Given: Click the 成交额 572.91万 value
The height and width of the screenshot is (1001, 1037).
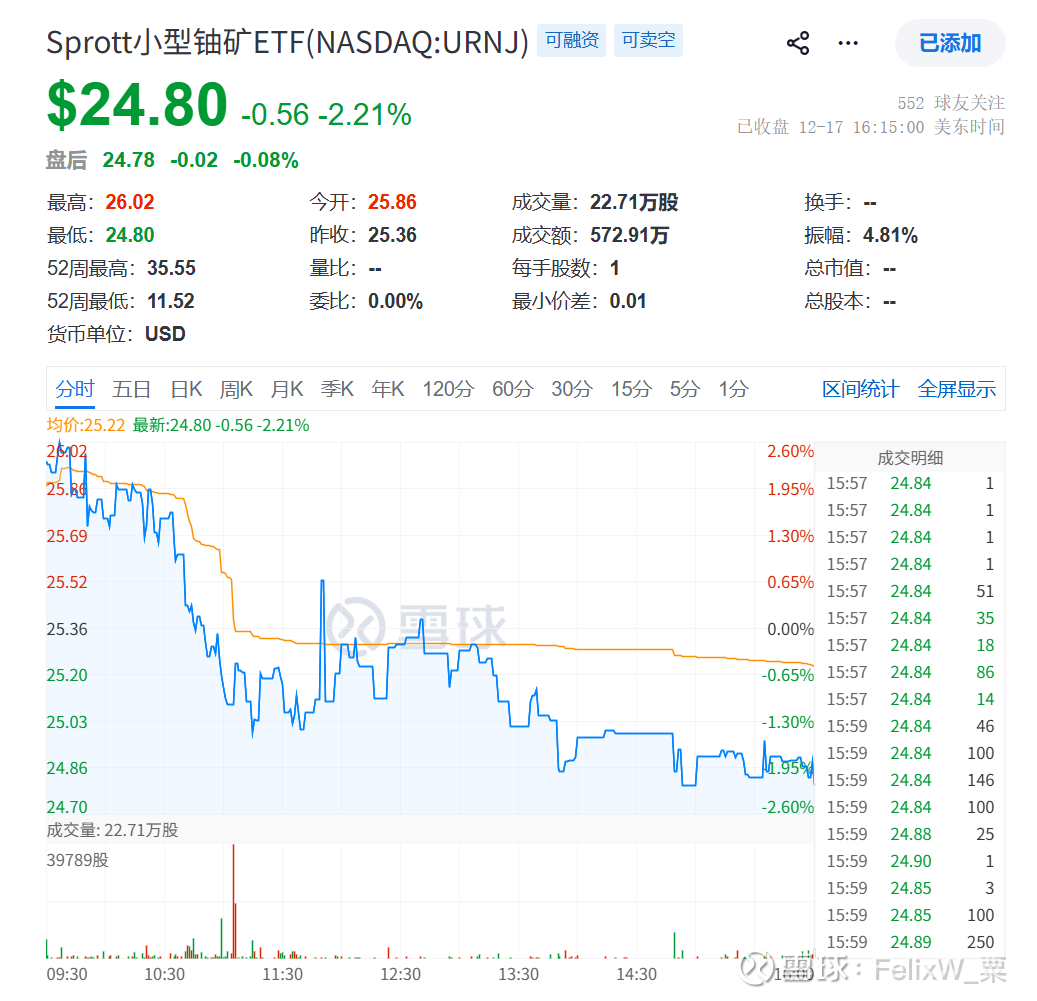Looking at the screenshot, I should tap(630, 235).
